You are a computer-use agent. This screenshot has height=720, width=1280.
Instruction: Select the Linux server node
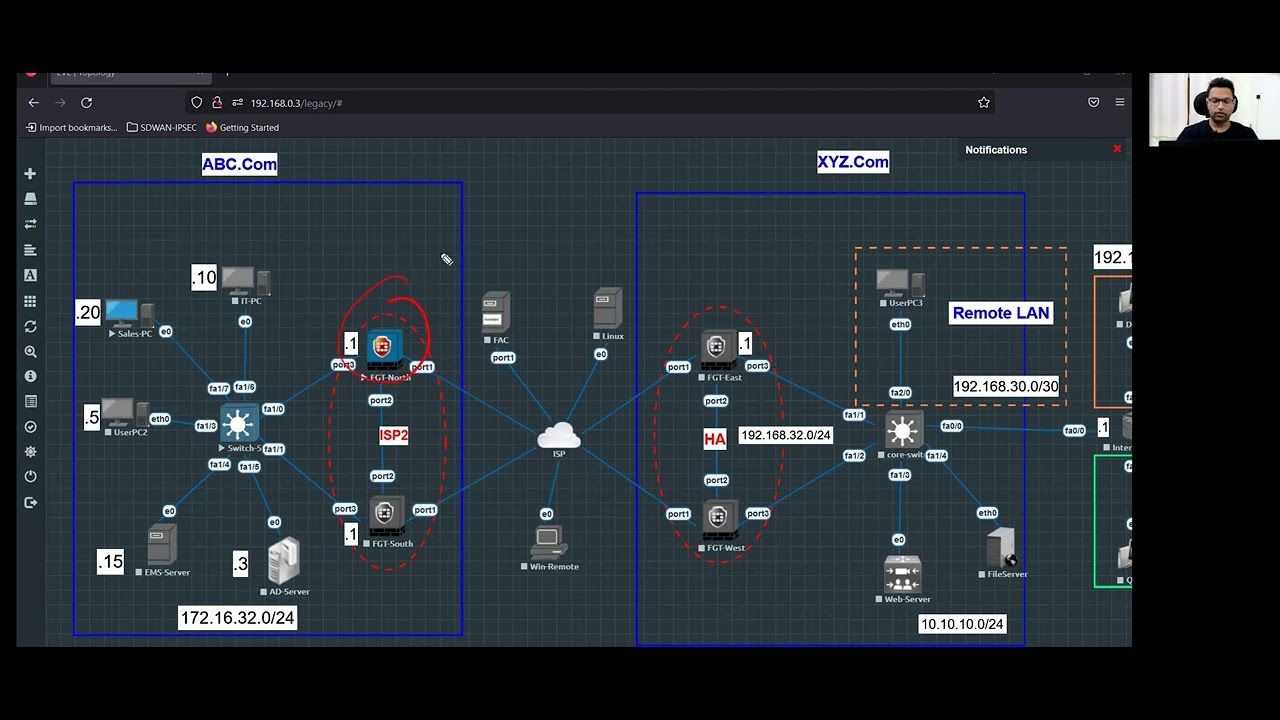608,308
